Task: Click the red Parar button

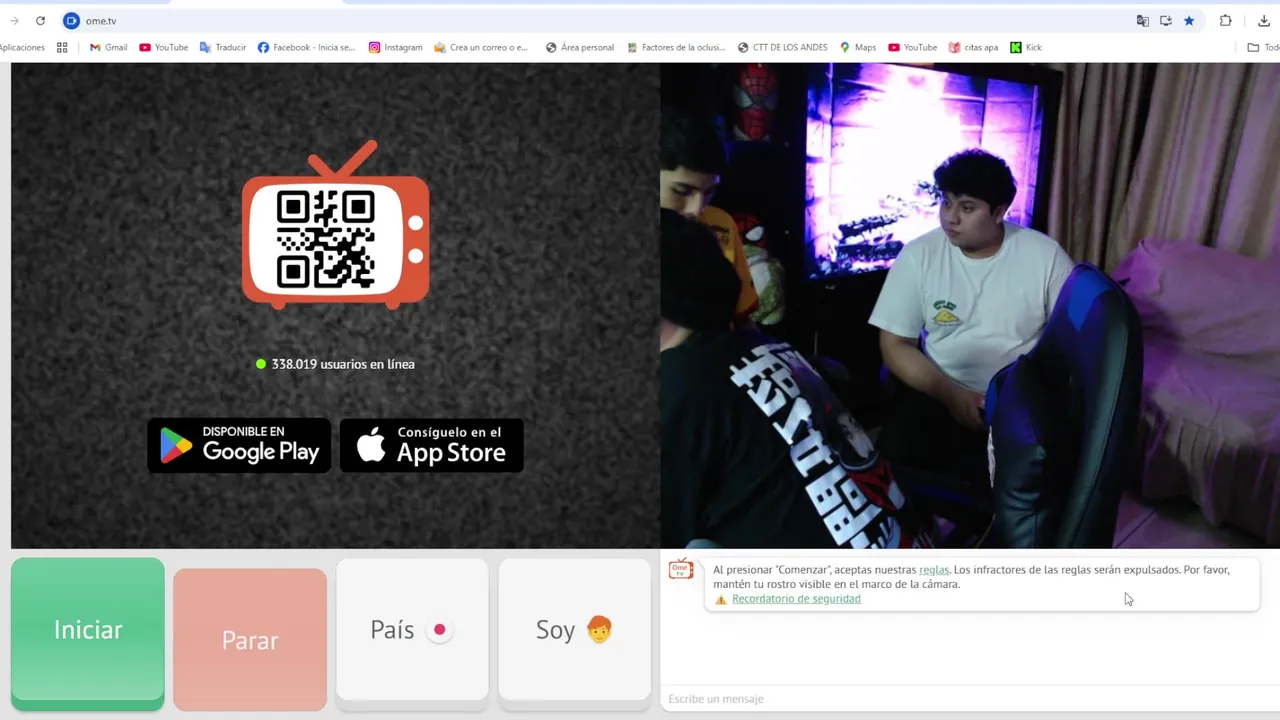Action: click(250, 639)
